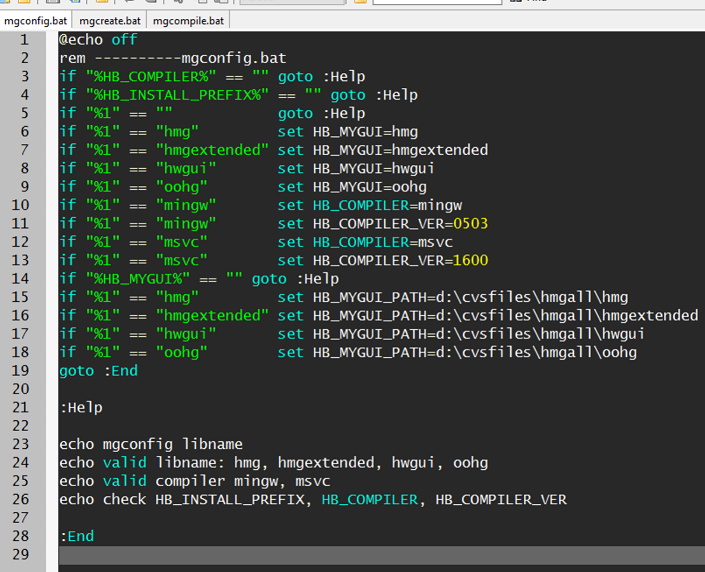The height and width of the screenshot is (572, 705).
Task: Click the 0503 compiler version value
Action: (x=470, y=223)
